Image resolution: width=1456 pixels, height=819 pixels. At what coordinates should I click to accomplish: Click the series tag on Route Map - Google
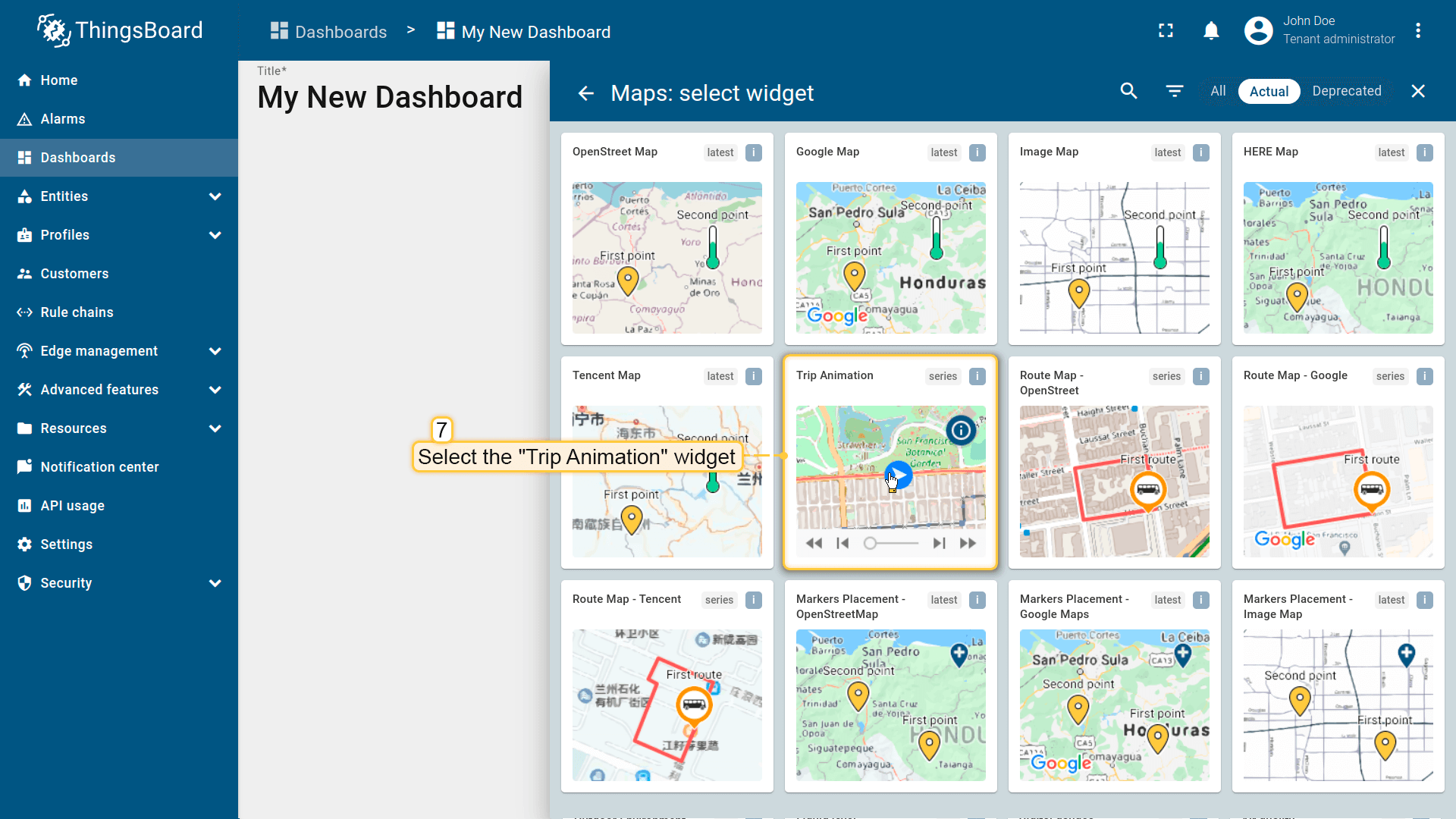click(1391, 376)
